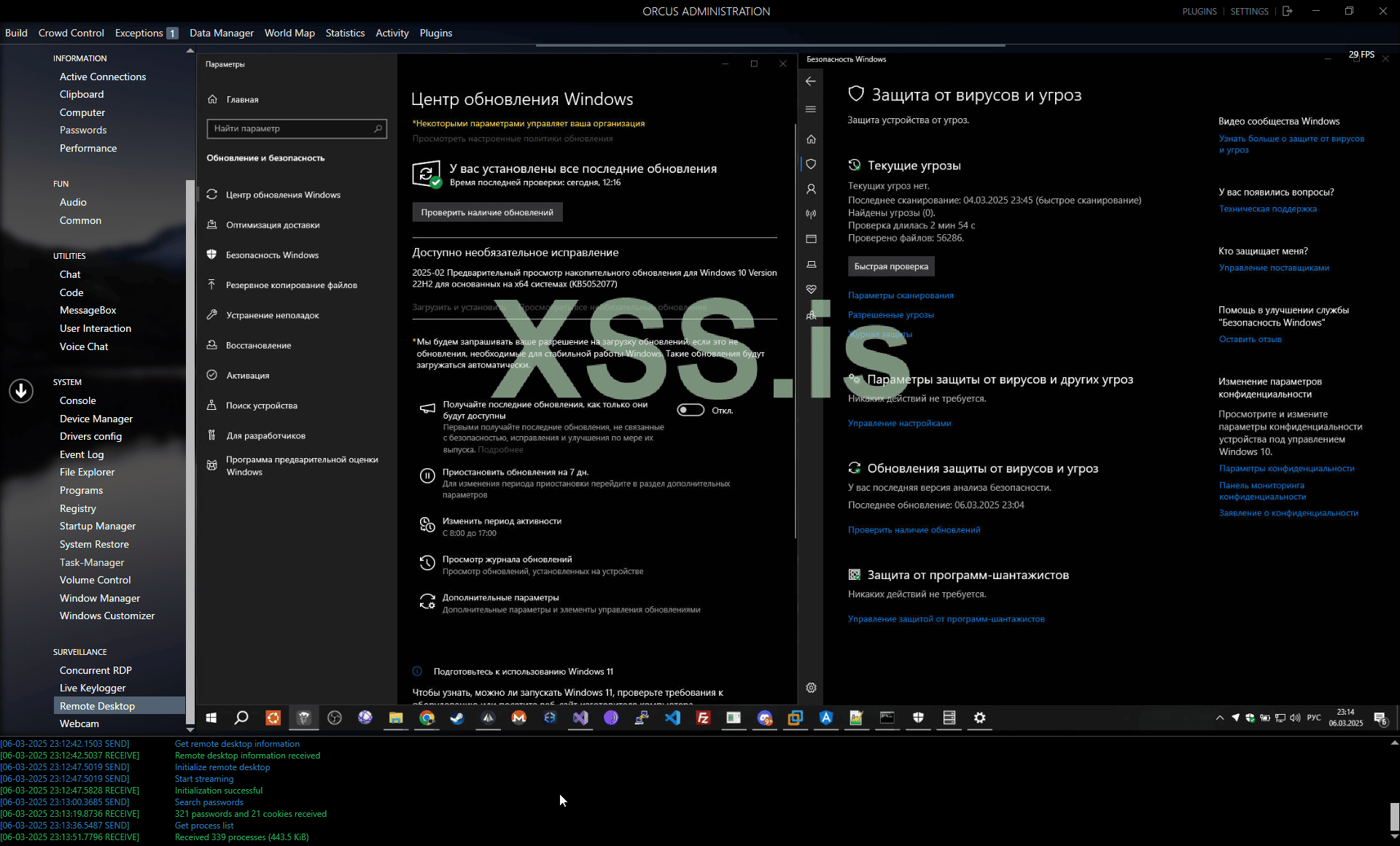The width and height of the screenshot is (1400, 846).
Task: Click Chrome icon in remote taskbar
Action: coord(427,718)
